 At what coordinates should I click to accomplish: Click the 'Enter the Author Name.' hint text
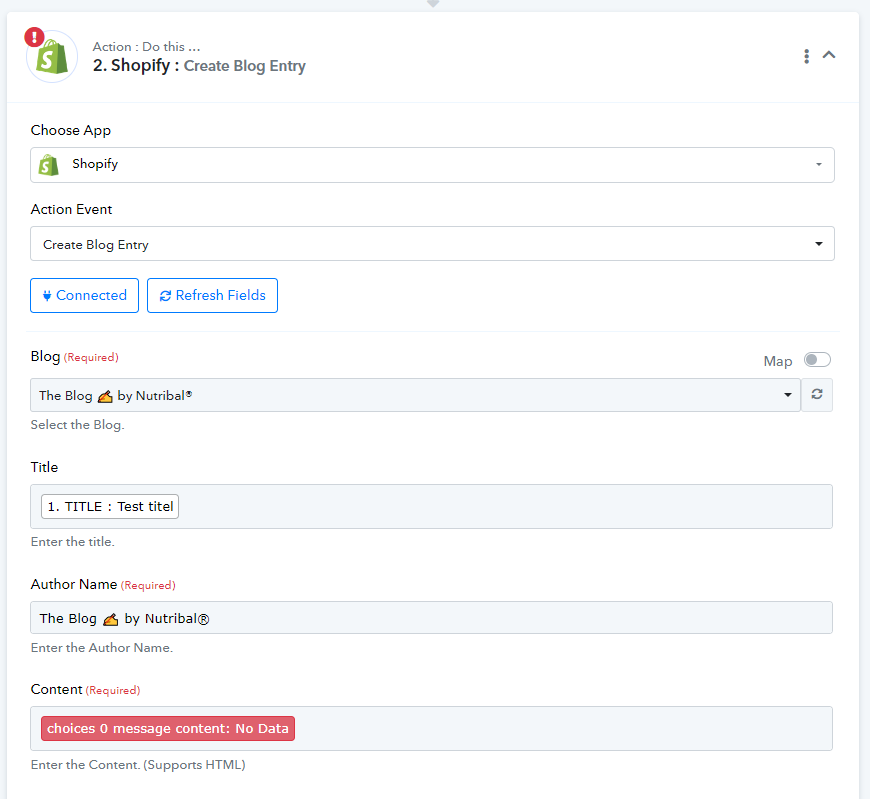[102, 648]
